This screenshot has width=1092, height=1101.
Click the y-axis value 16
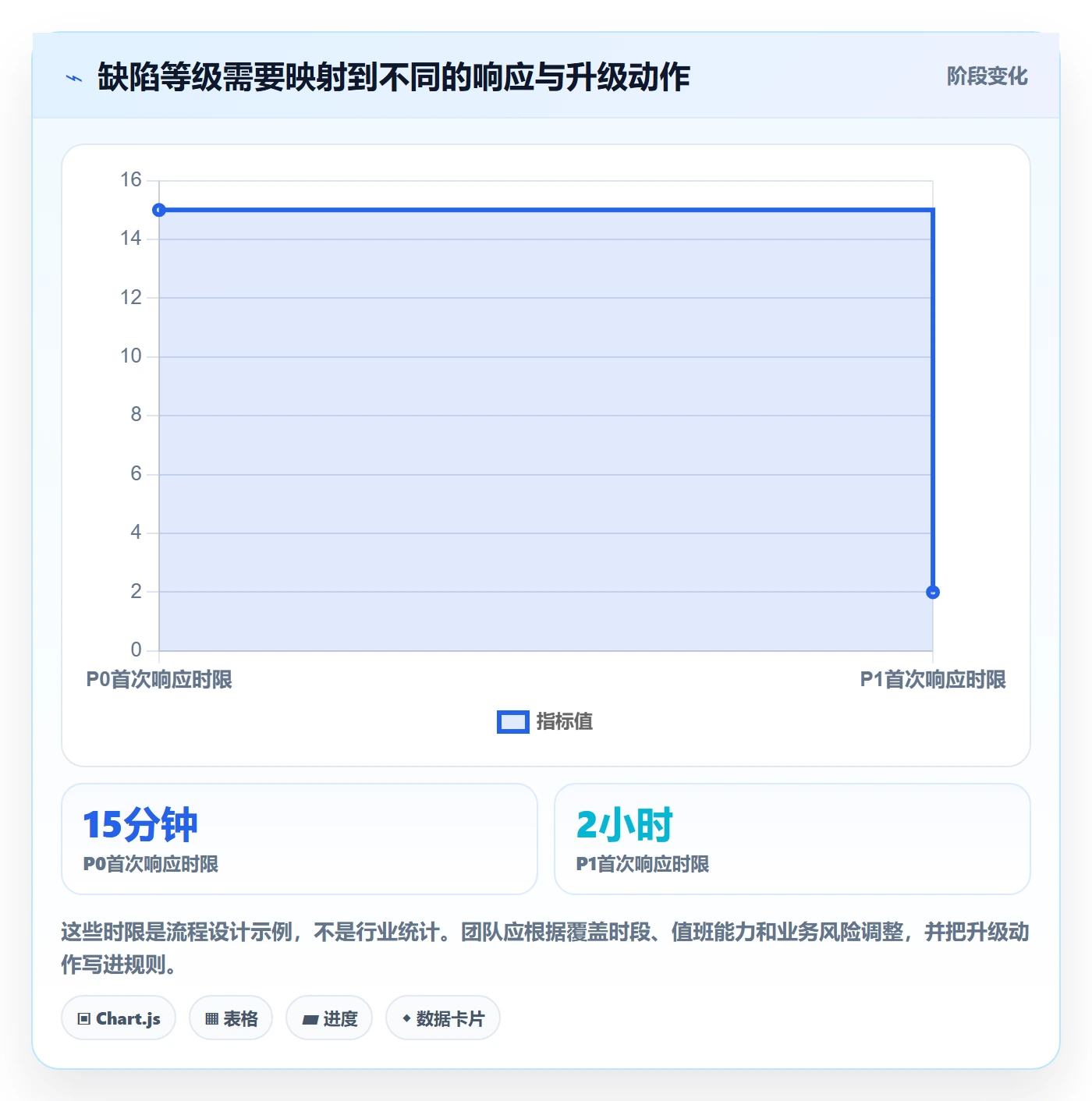[x=131, y=180]
